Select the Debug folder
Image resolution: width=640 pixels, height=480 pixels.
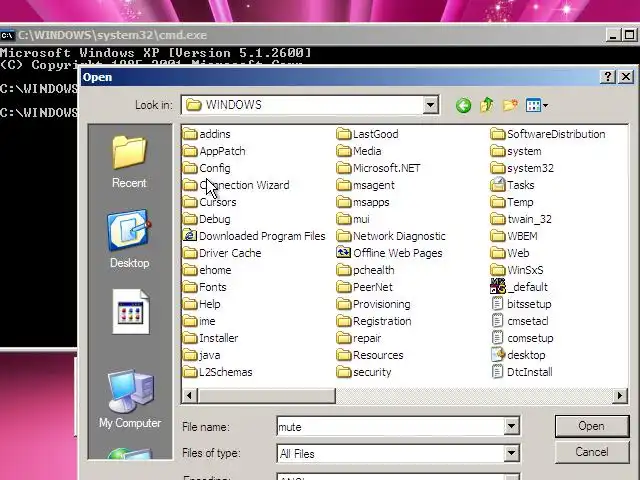pyautogui.click(x=207, y=219)
